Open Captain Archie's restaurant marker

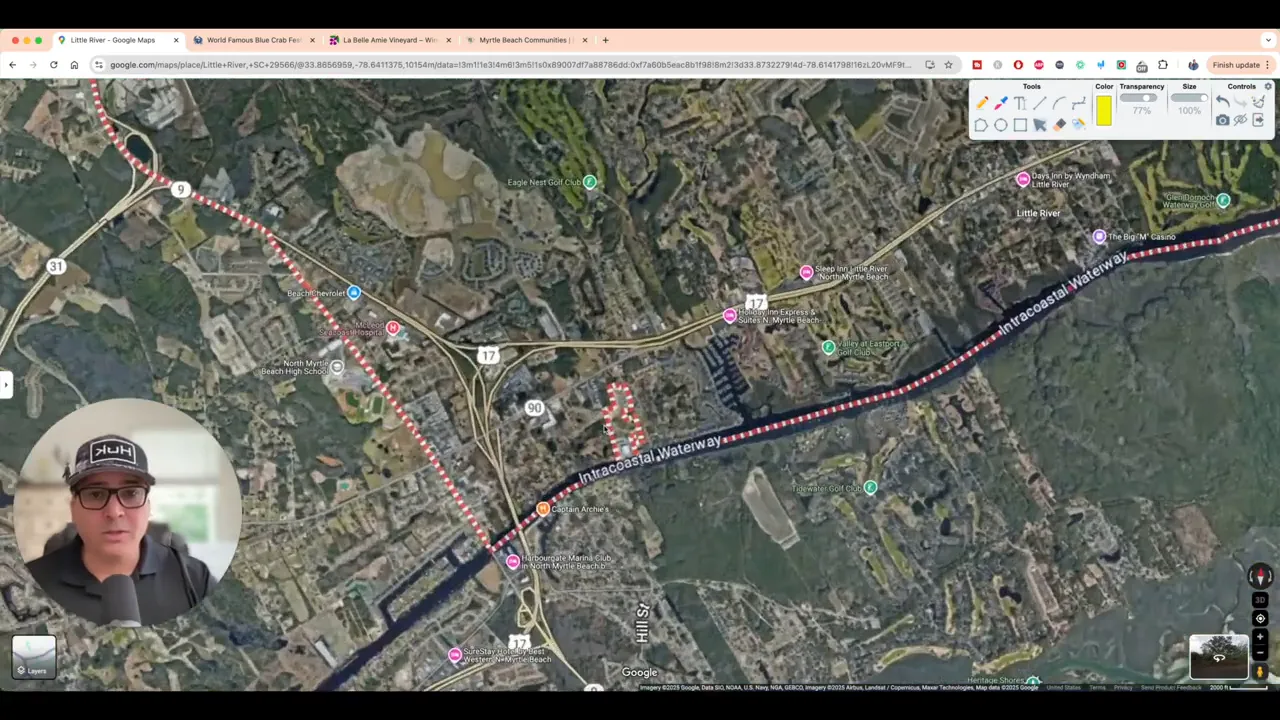[x=543, y=509]
